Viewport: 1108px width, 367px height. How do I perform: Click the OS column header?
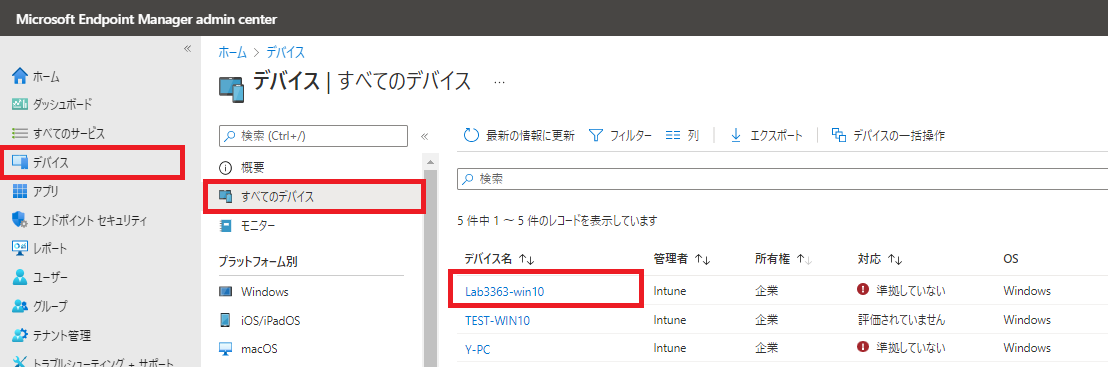1010,260
